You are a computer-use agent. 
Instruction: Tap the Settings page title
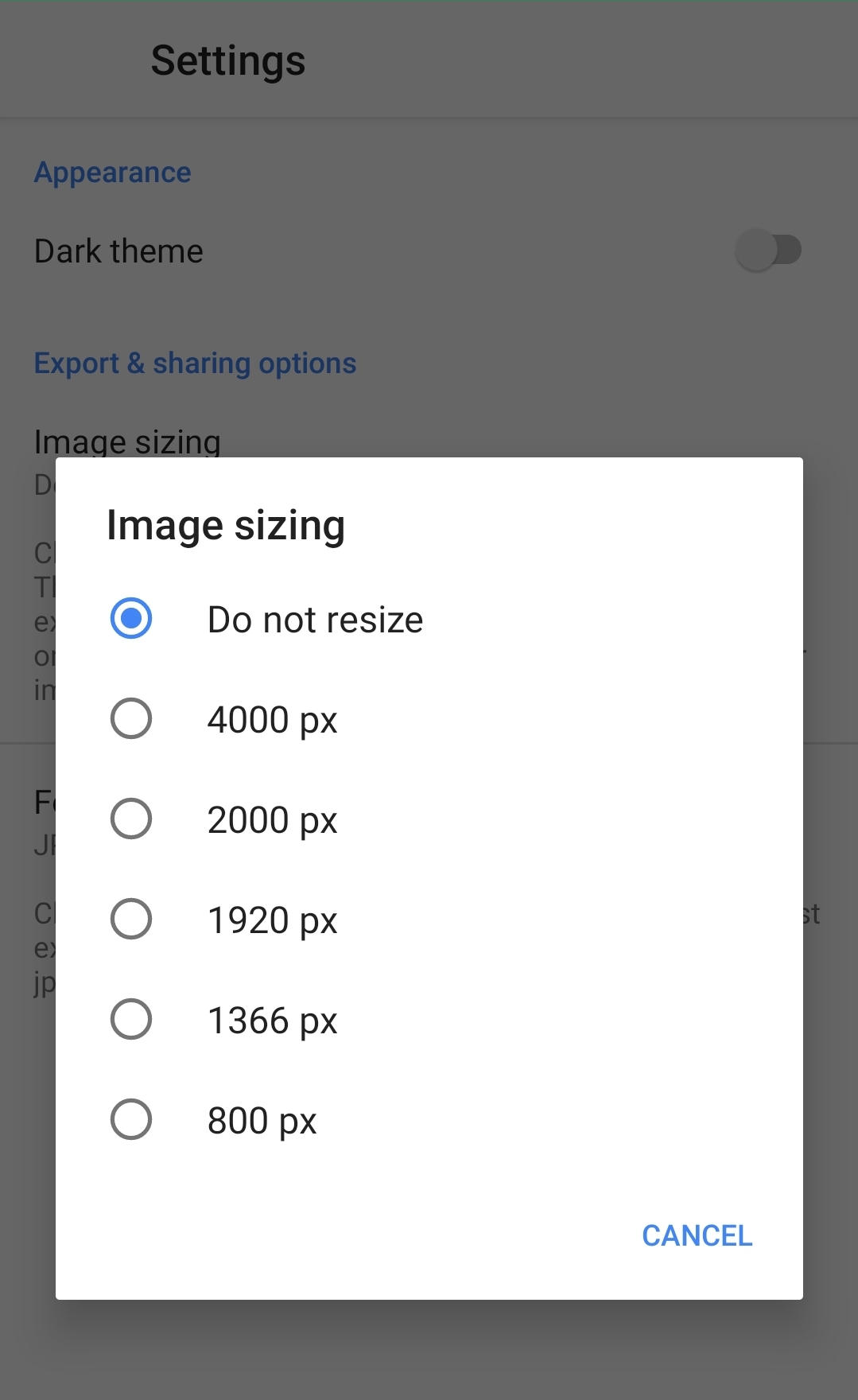(228, 61)
